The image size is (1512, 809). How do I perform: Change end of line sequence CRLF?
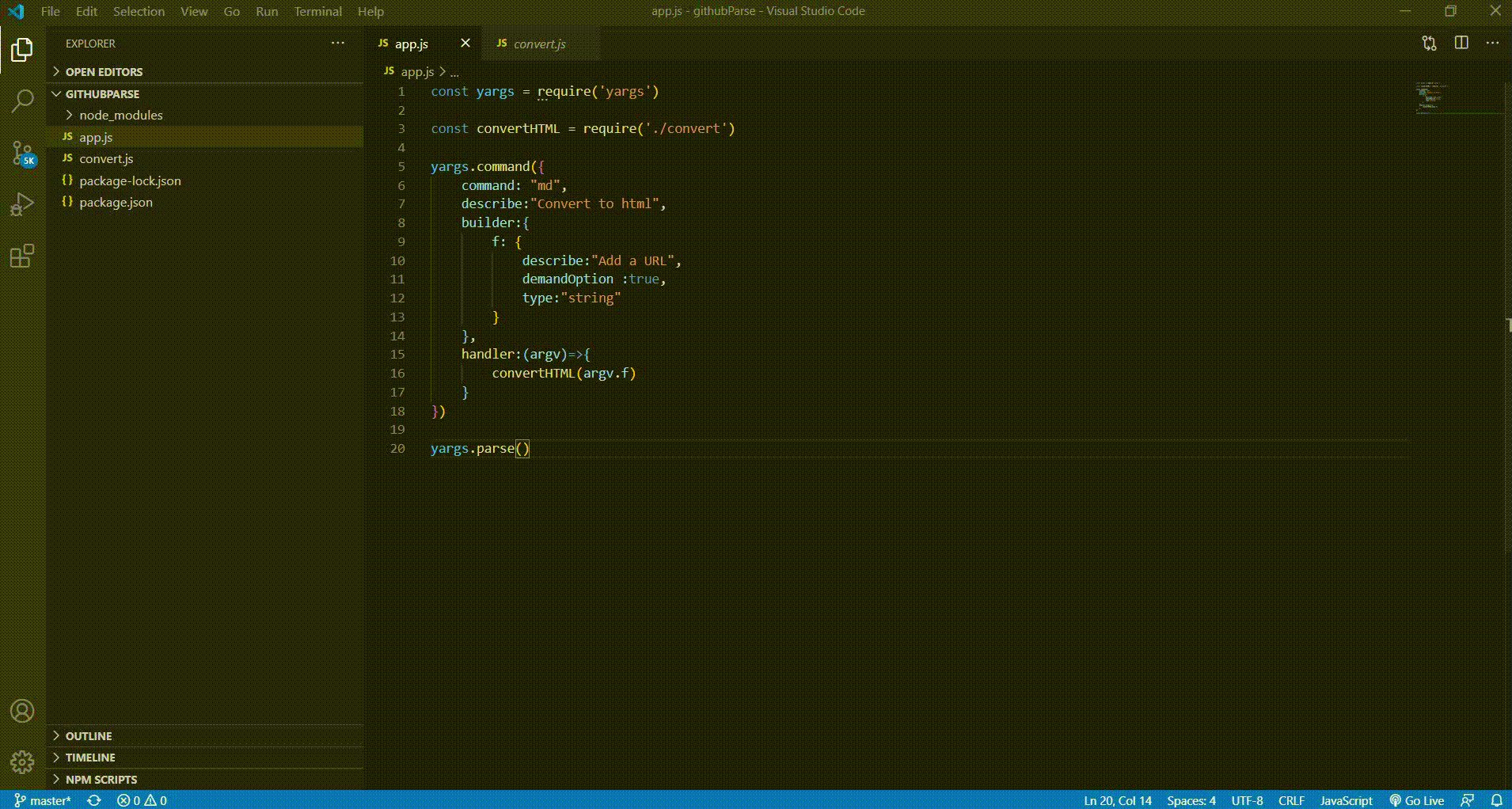(x=1291, y=800)
